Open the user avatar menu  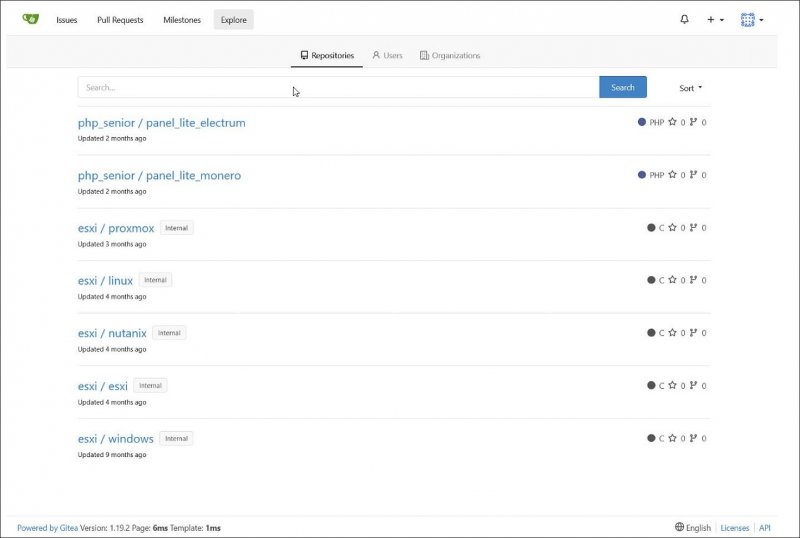[752, 19]
